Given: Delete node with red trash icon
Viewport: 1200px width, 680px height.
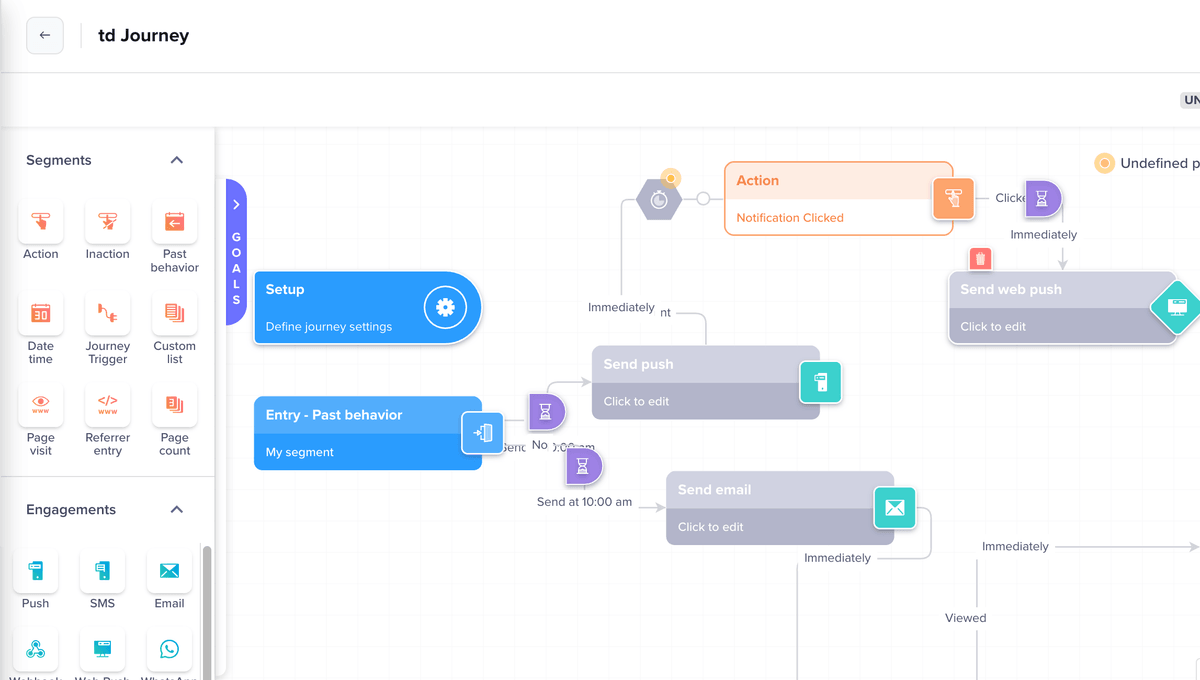Looking at the screenshot, I should [981, 259].
